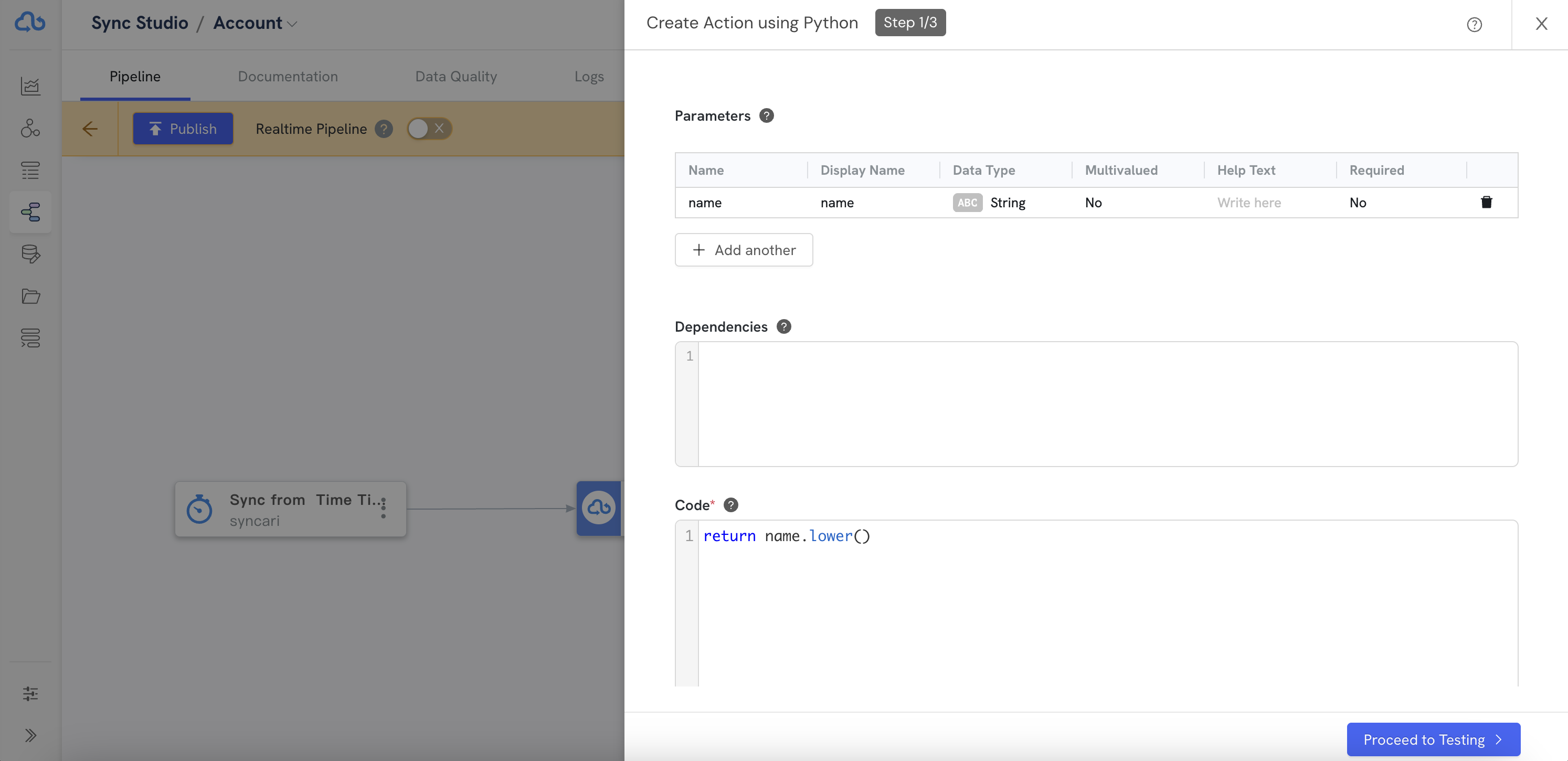Open the entities circles sidebar icon
The image size is (1568, 761).
point(30,128)
